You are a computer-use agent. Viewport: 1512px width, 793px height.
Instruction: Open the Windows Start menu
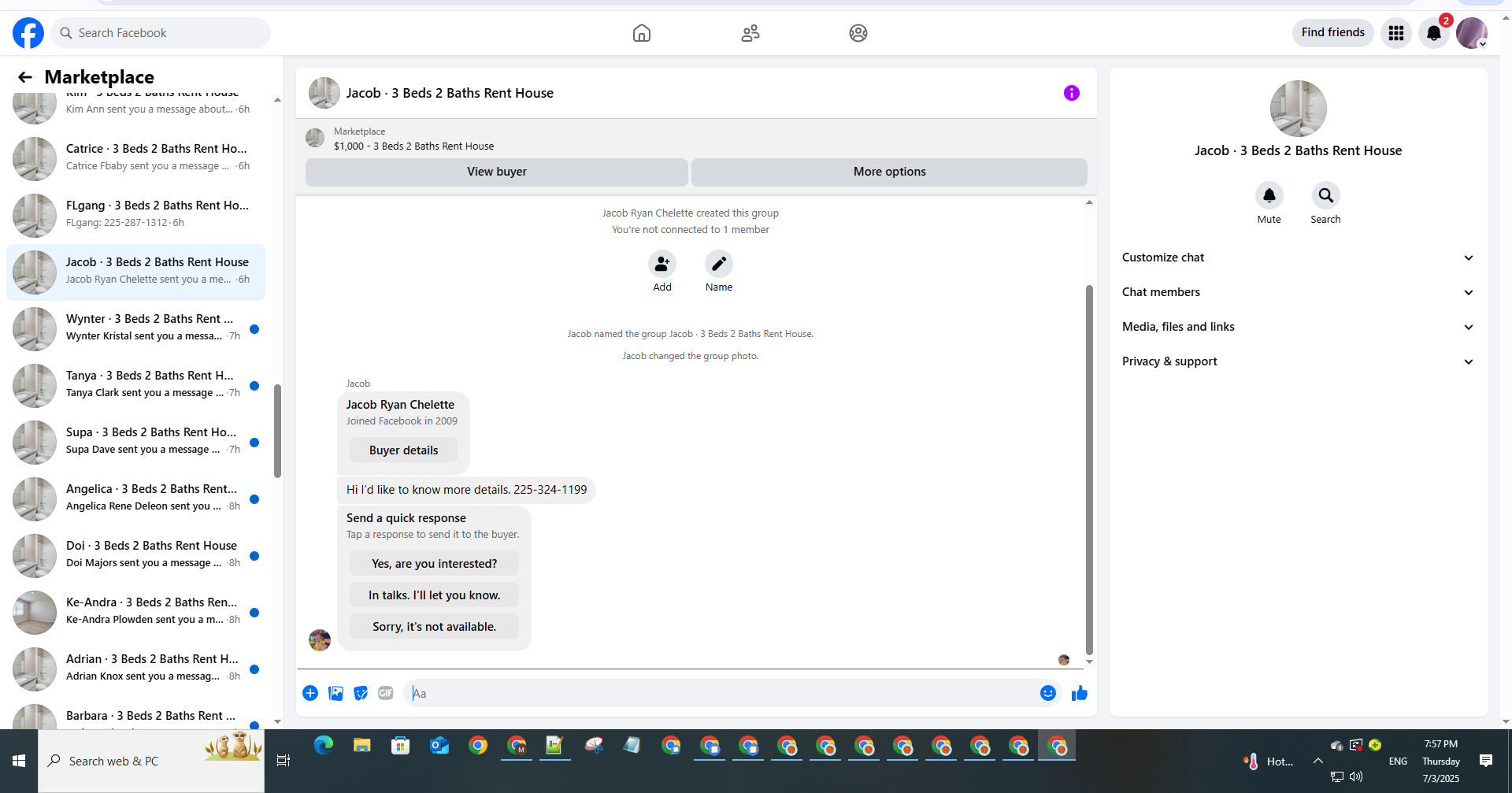coord(19,761)
